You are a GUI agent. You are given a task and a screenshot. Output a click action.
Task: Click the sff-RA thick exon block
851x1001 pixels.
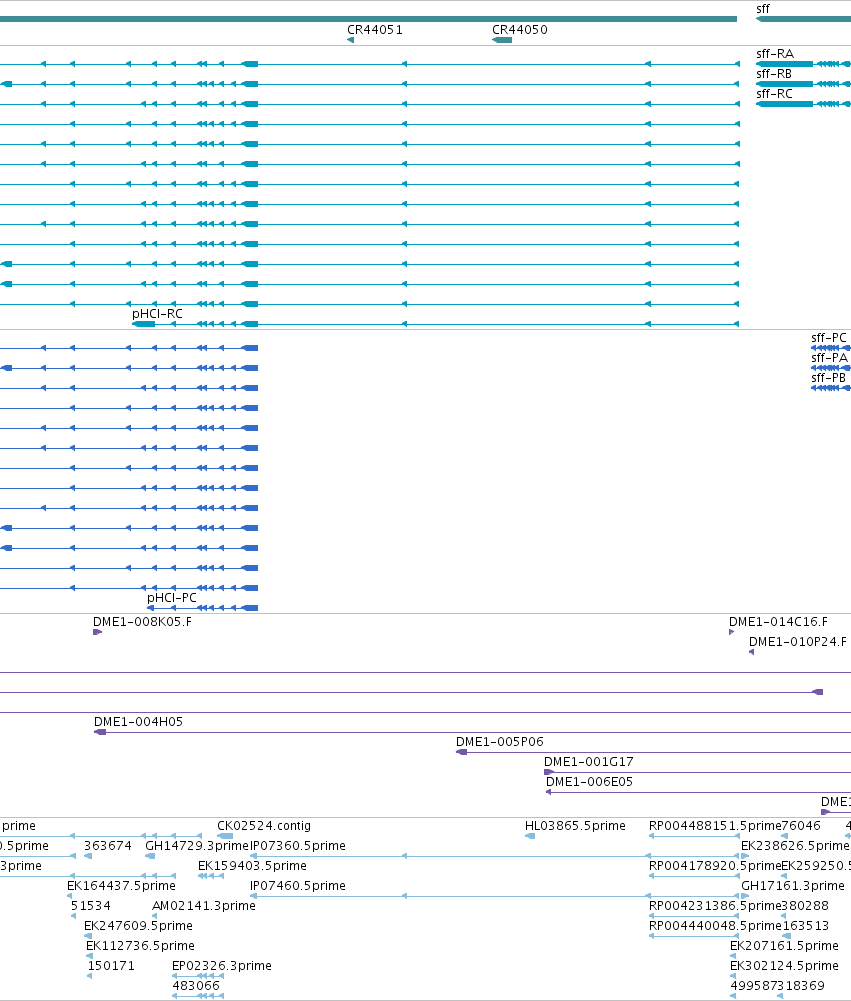pyautogui.click(x=785, y=64)
